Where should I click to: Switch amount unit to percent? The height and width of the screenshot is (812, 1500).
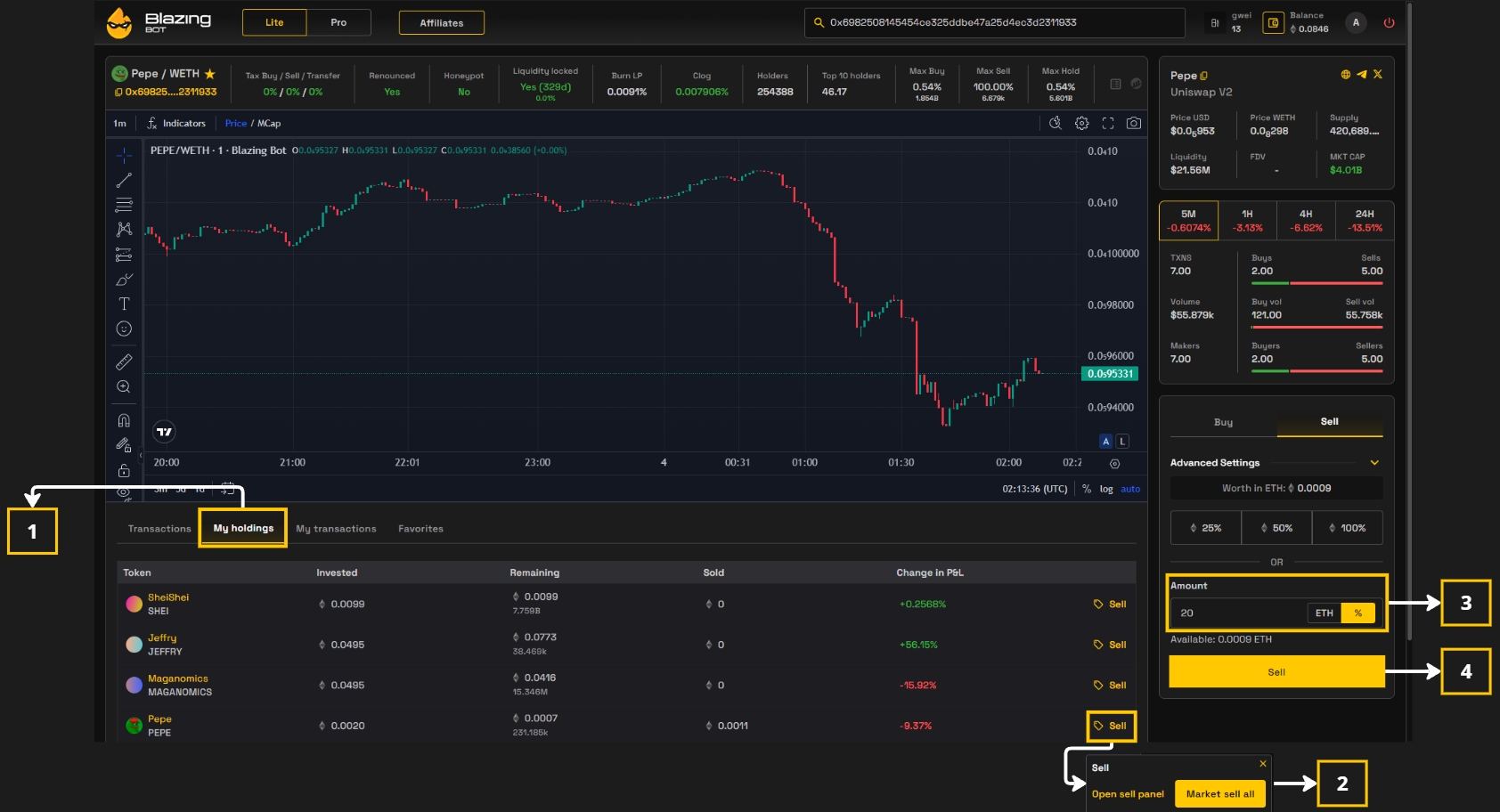(x=1357, y=613)
